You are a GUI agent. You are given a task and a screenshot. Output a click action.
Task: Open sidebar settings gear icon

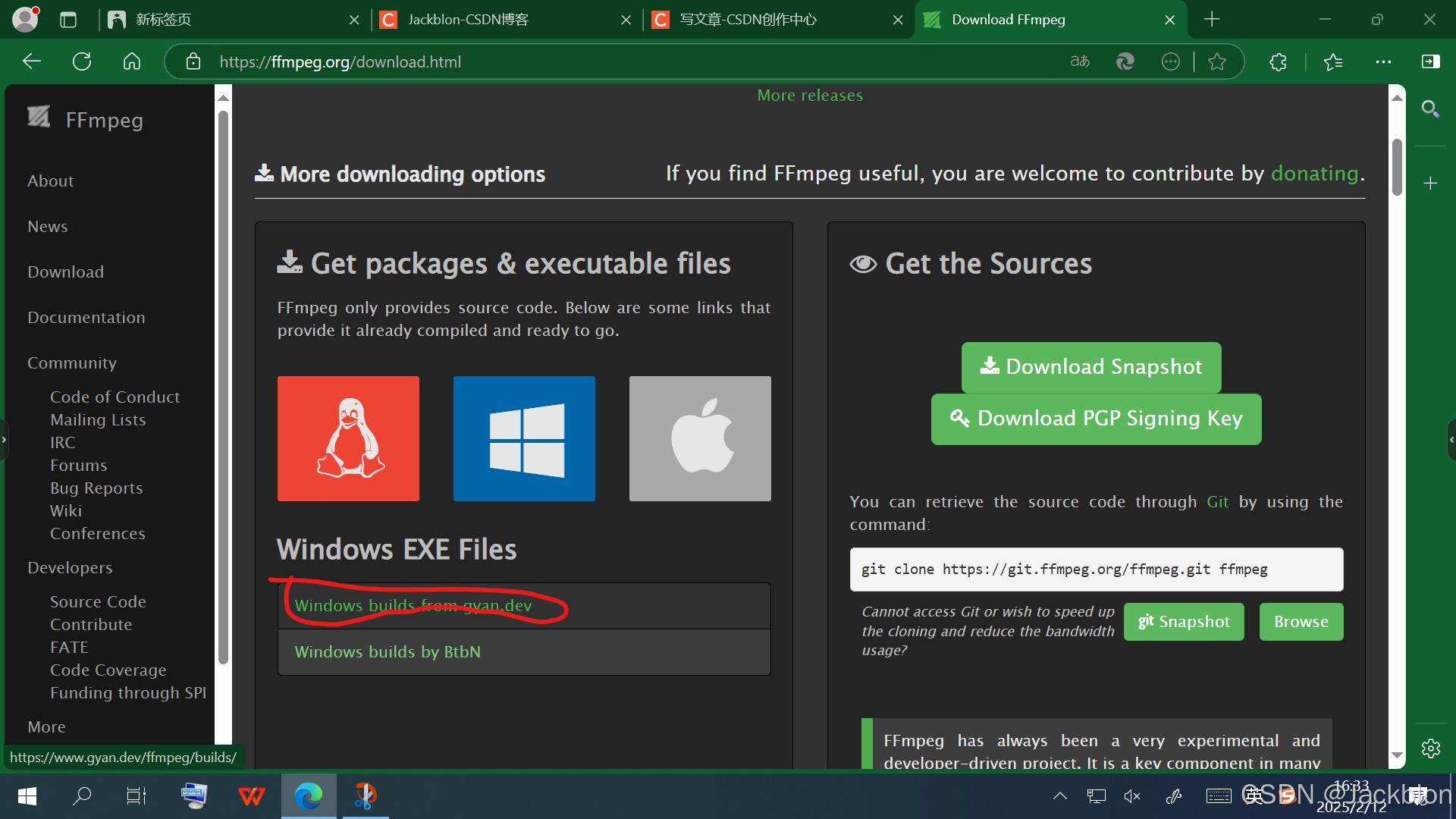point(1430,748)
